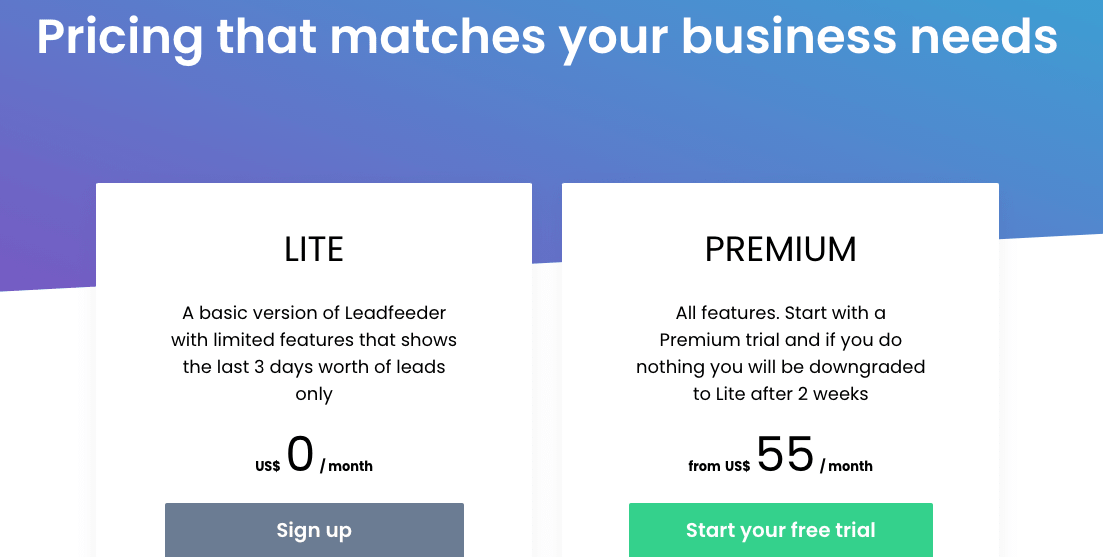The image size is (1103, 557).
Task: Click the word "only" ending Lite description
Action: 314,394
